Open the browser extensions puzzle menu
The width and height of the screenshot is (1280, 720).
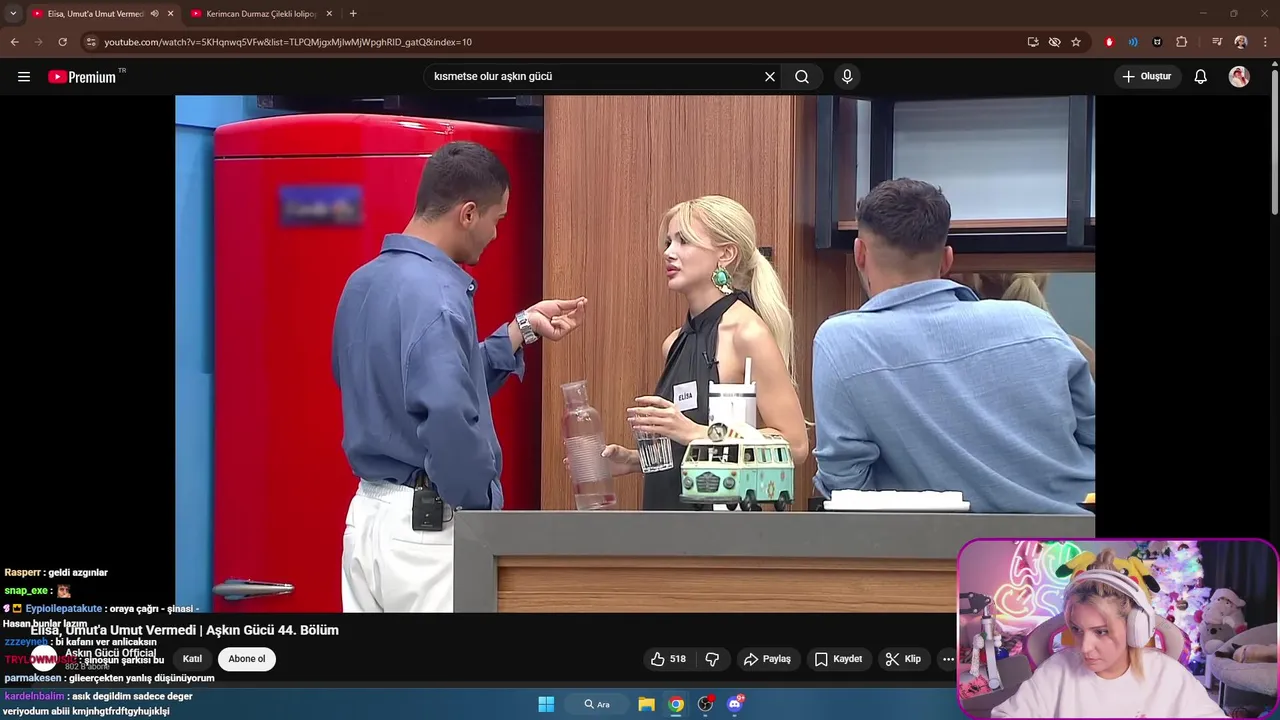tap(1181, 42)
